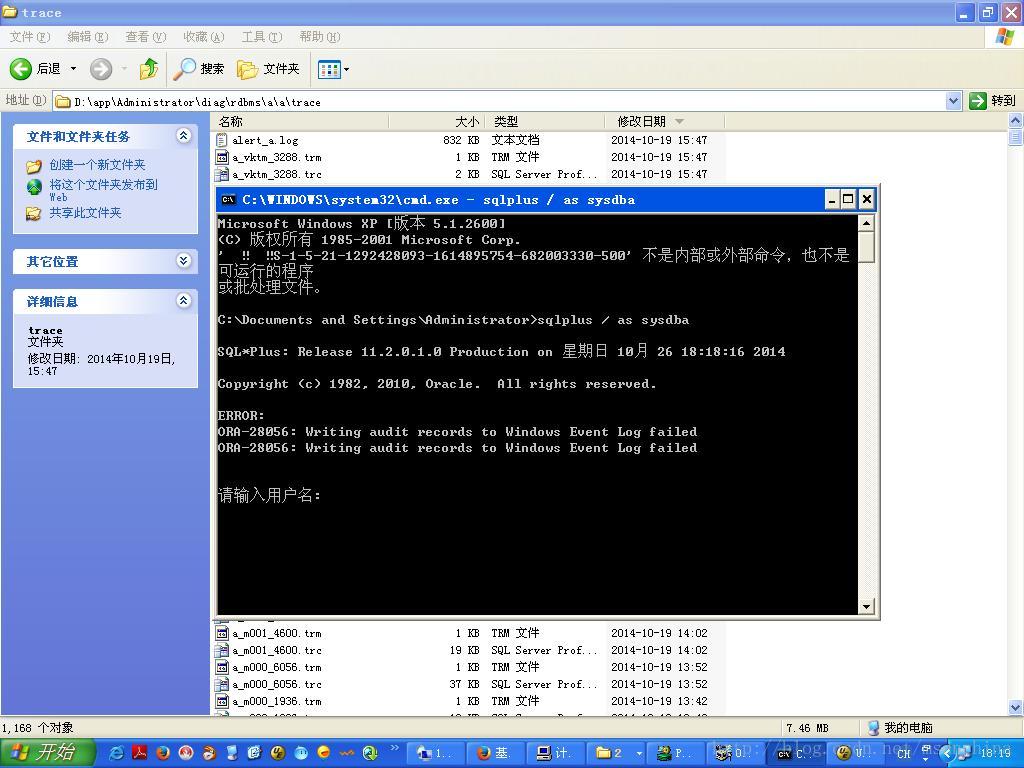Image resolution: width=1024 pixels, height=768 pixels.
Task: Sort by Name (名称) column header
Action: [x=301, y=121]
